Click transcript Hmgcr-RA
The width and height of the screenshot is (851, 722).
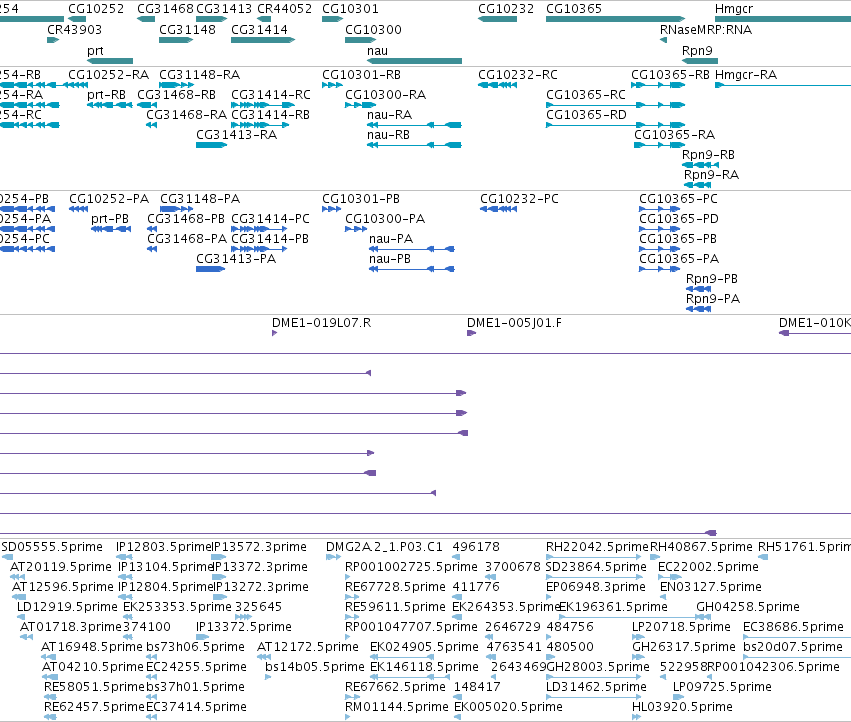[746, 74]
